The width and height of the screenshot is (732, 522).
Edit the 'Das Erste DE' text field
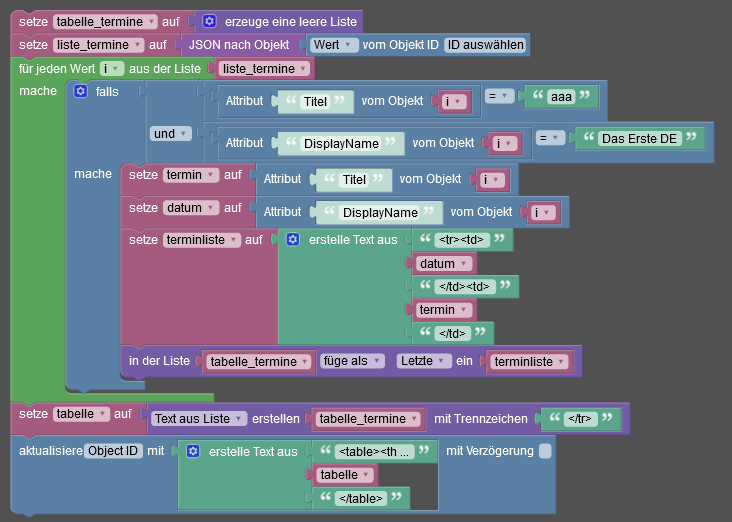(639, 139)
